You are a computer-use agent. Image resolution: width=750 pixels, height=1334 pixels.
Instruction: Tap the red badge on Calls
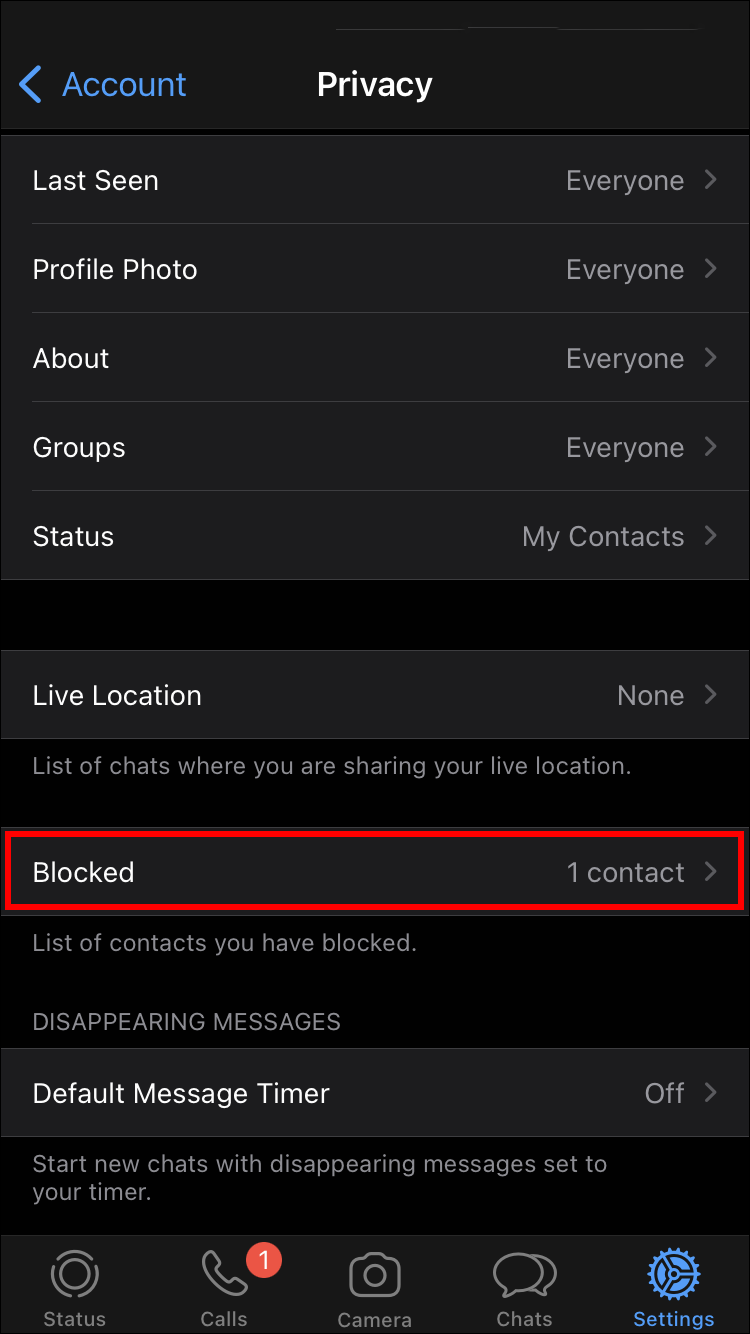point(264,1261)
